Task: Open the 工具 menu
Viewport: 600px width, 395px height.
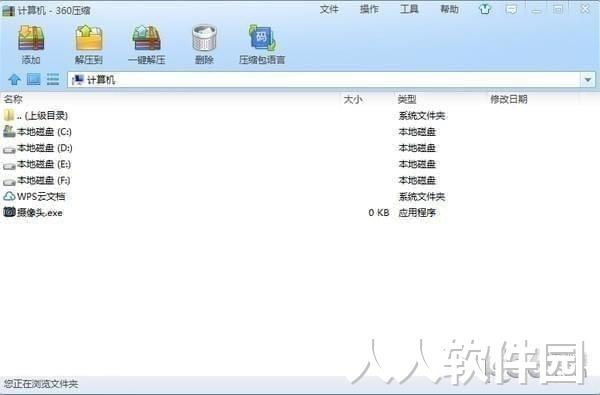Action: pos(409,9)
